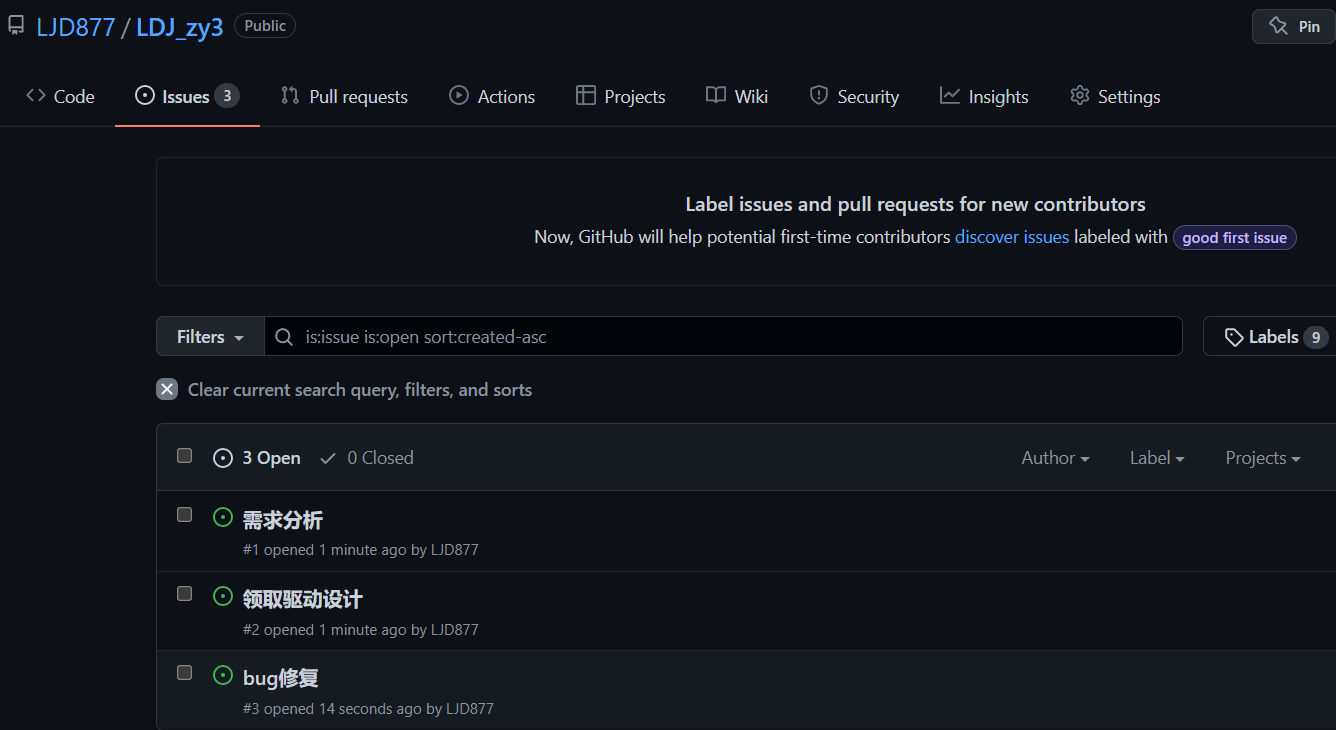Switch to the Wiki tab
This screenshot has width=1336, height=730.
pyautogui.click(x=737, y=97)
